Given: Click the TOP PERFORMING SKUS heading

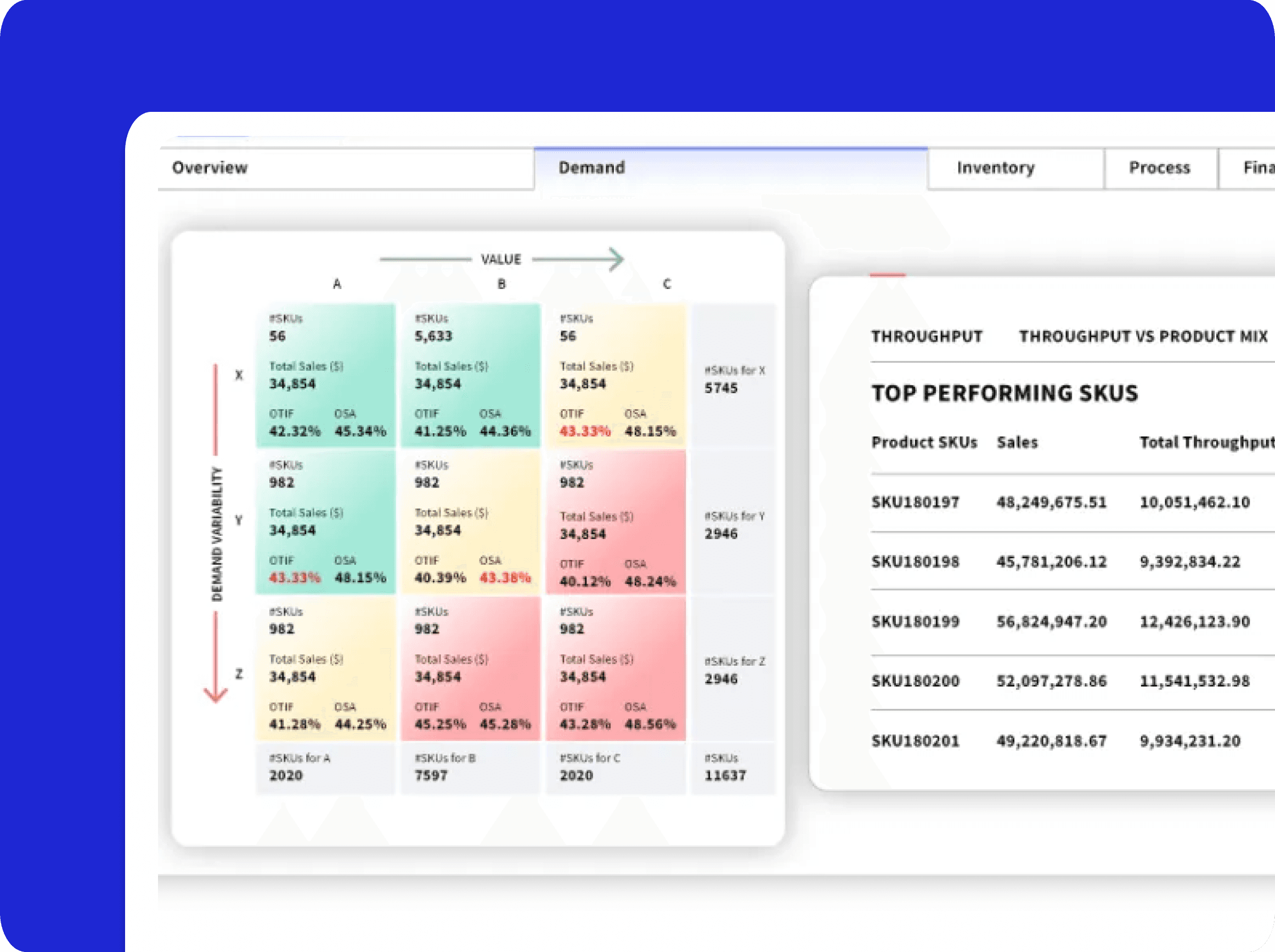Looking at the screenshot, I should [1005, 394].
